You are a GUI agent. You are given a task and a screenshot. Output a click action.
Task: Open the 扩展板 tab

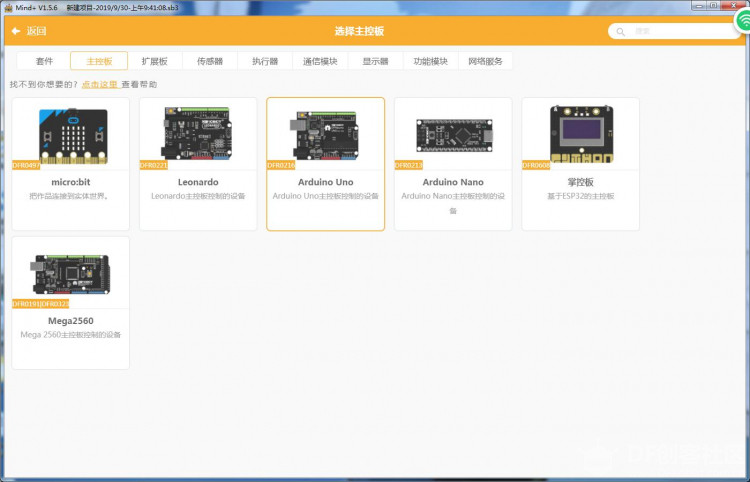click(x=154, y=61)
